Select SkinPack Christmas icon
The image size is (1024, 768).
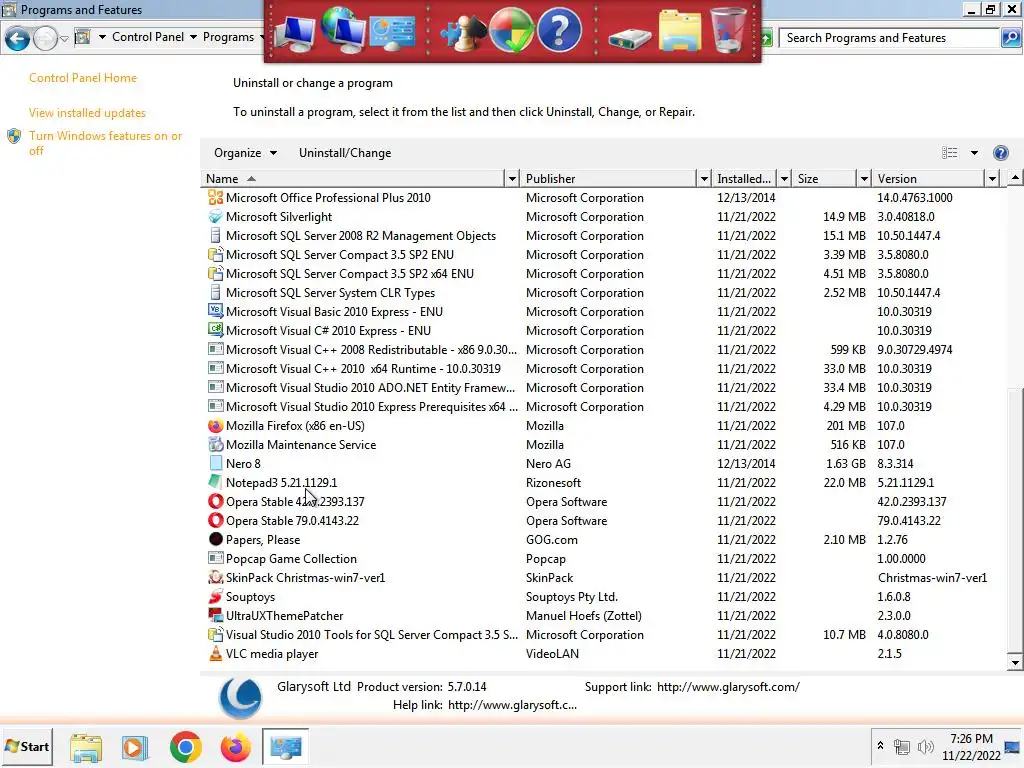click(x=216, y=577)
